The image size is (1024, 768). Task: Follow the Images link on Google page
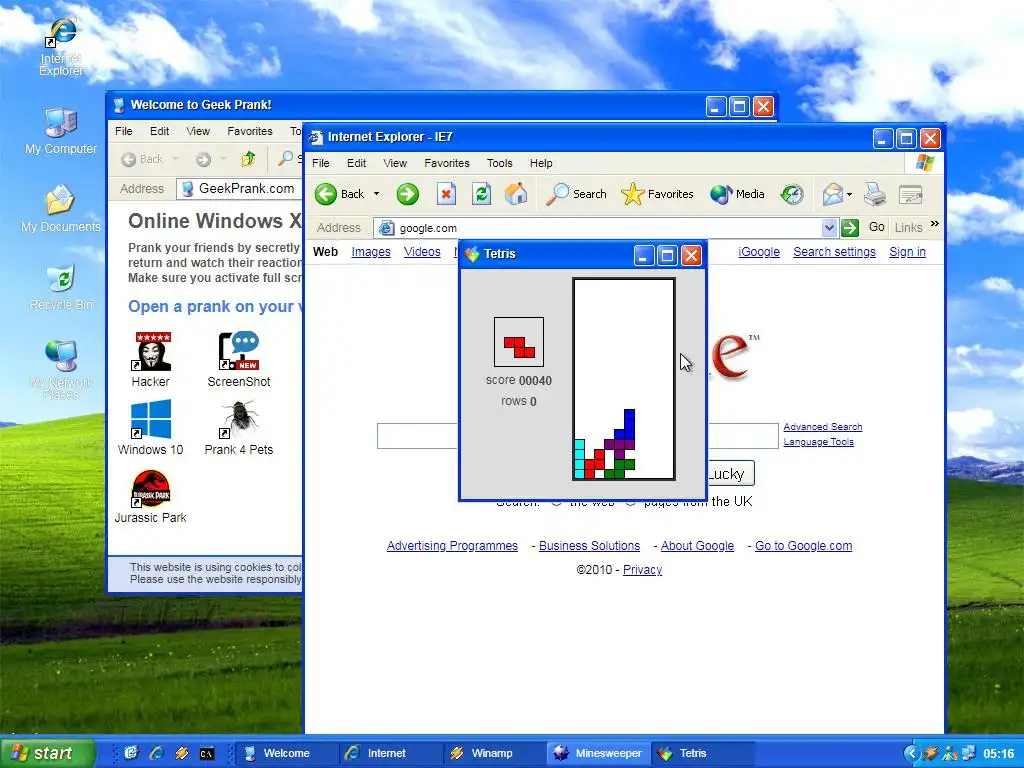click(371, 252)
